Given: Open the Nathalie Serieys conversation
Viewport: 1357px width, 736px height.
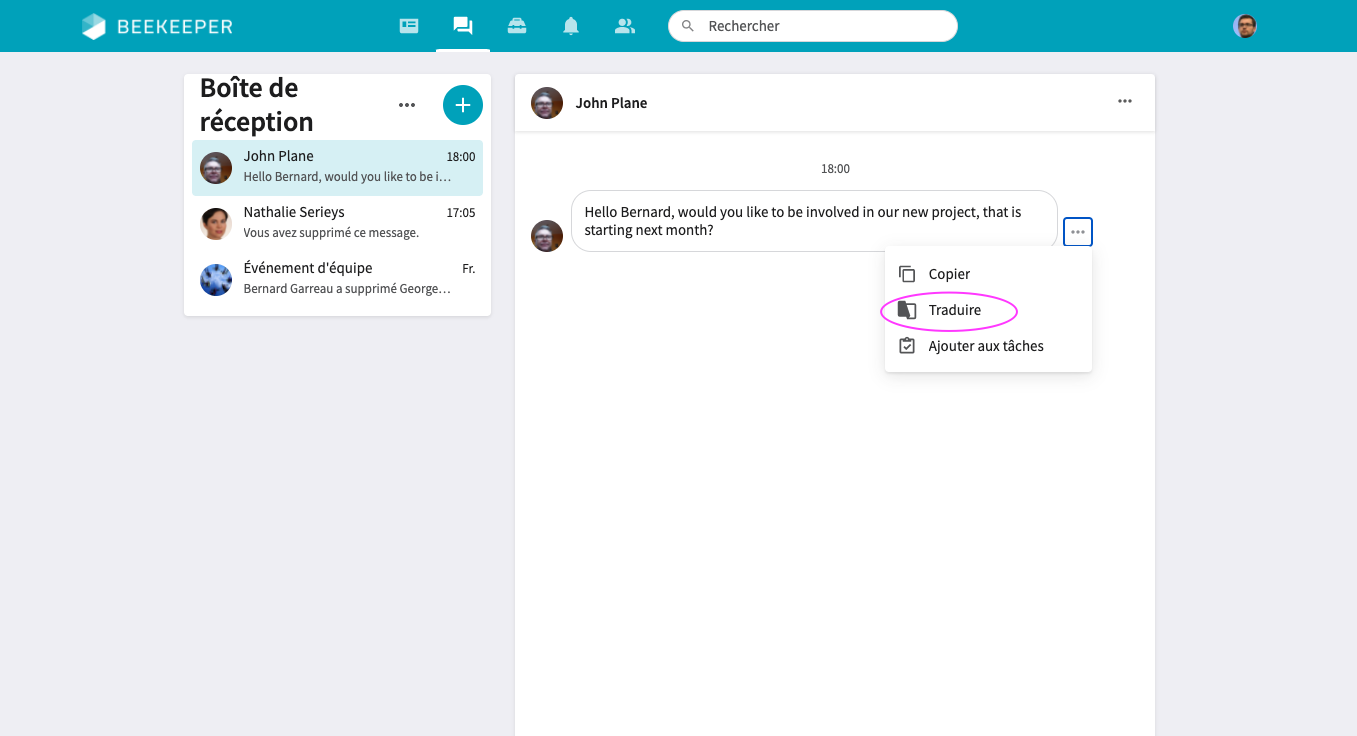Looking at the screenshot, I should (337, 223).
